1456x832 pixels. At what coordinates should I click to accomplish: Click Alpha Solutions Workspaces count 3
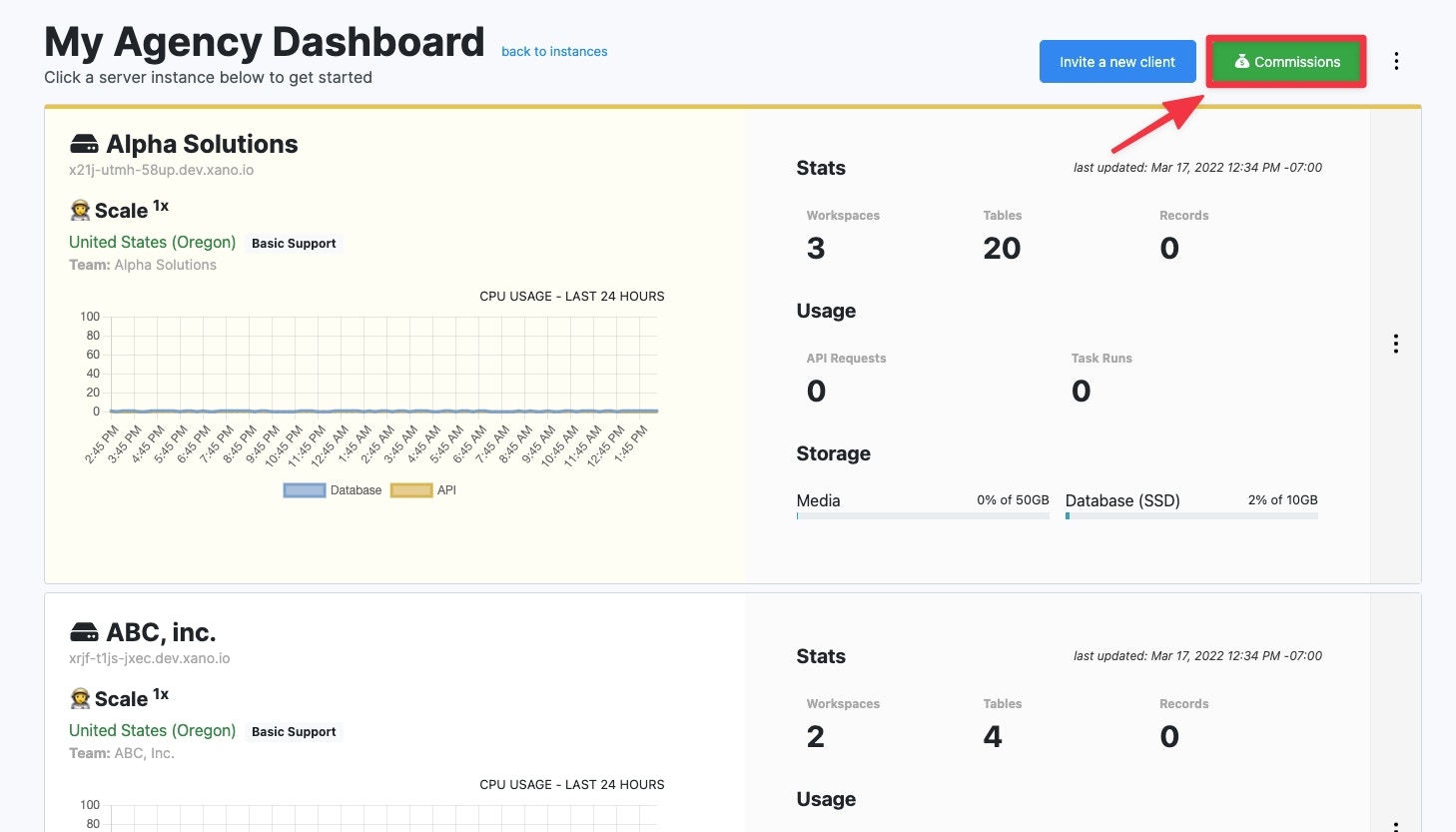pyautogui.click(x=816, y=249)
